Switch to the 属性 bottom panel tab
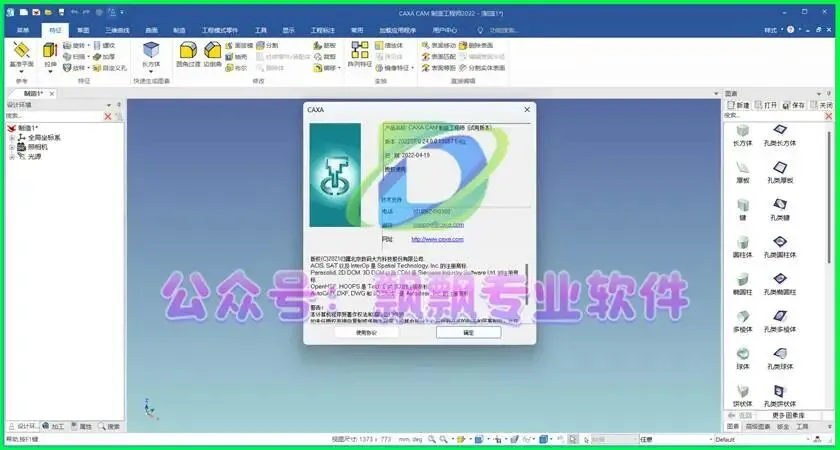Viewport: 840px width, 450px height. coord(81,426)
